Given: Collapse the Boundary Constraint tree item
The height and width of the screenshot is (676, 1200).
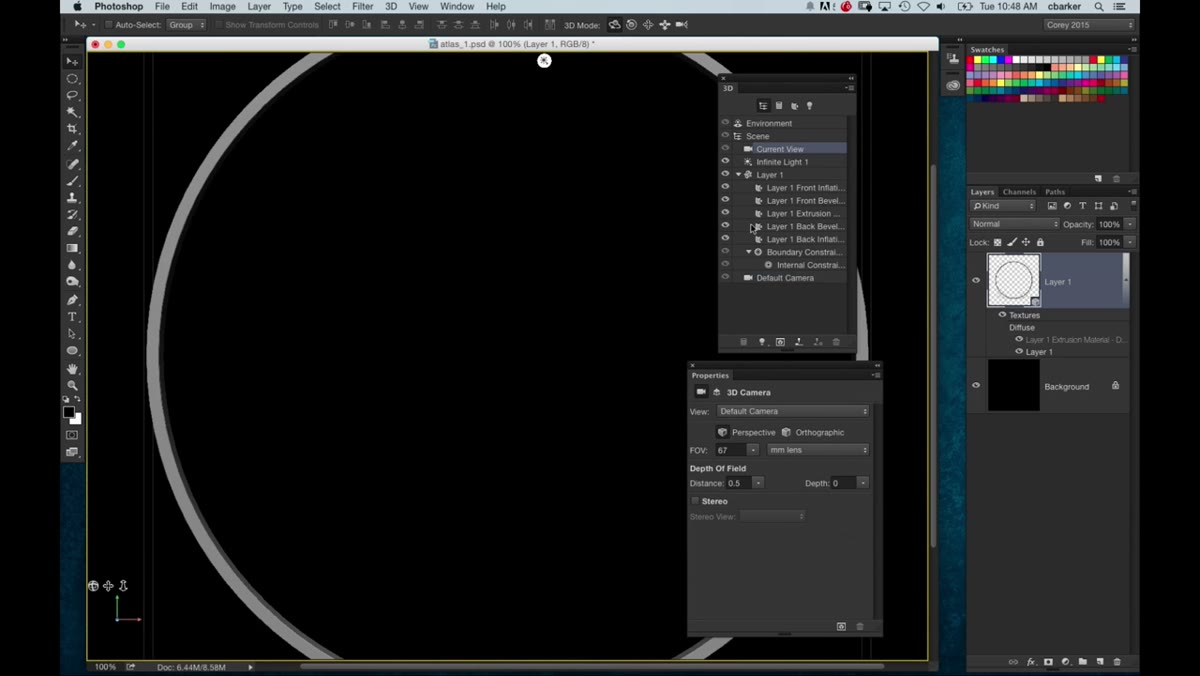Looking at the screenshot, I should point(749,252).
